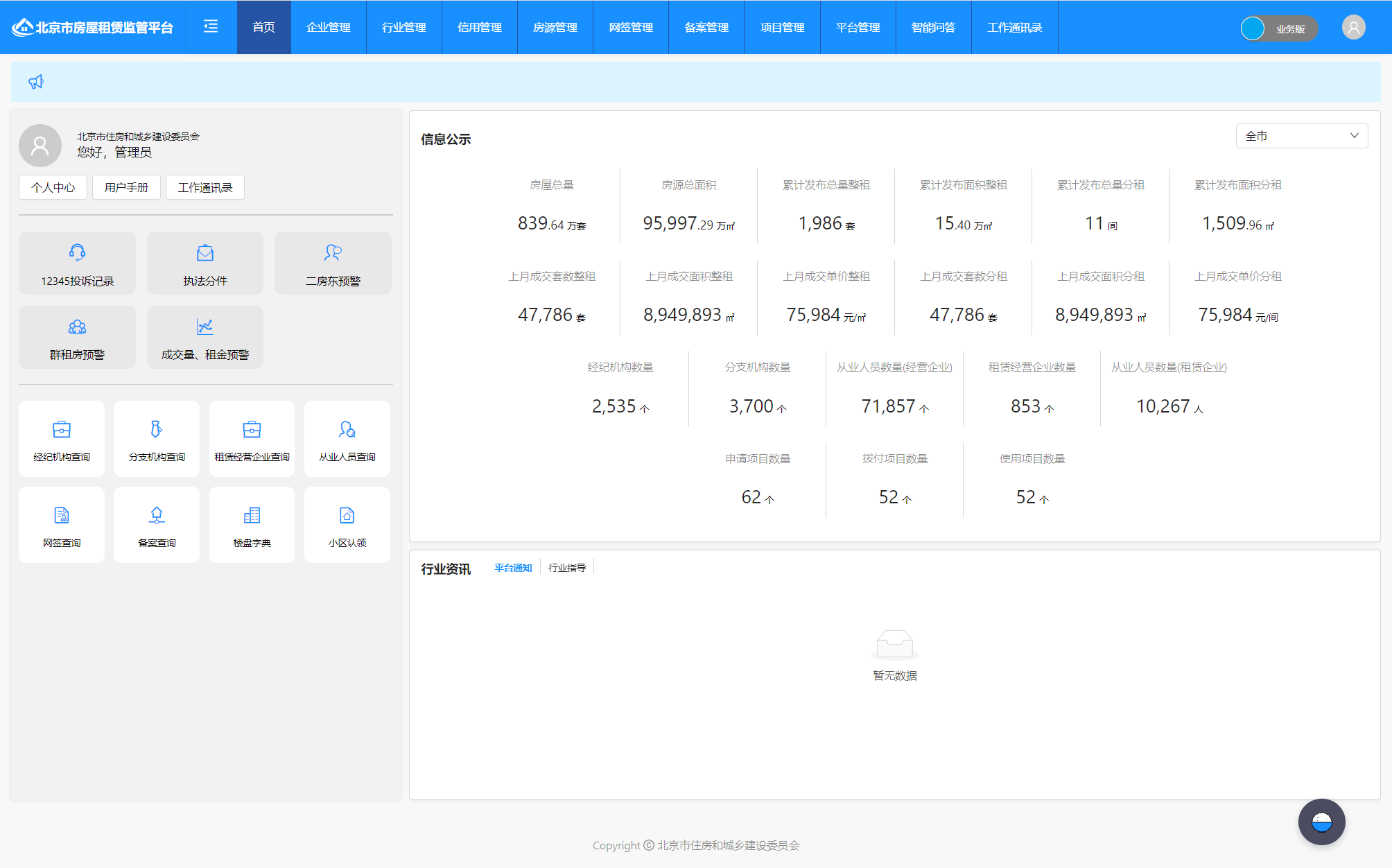Open 网签管理 menu
The height and width of the screenshot is (868, 1392).
tap(631, 27)
